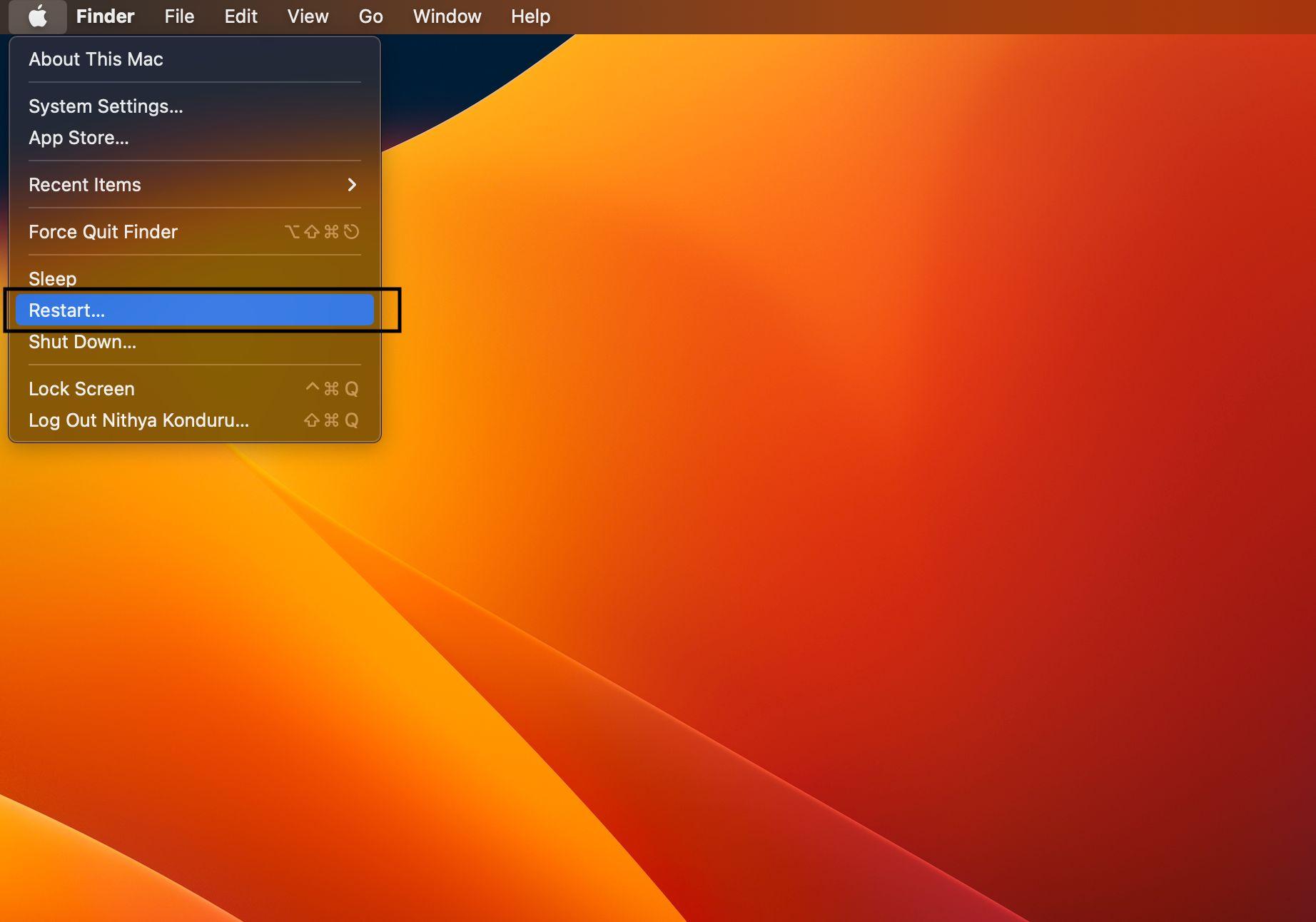The width and height of the screenshot is (1316, 922).
Task: Choose Force Quit Finder
Action: pos(103,232)
